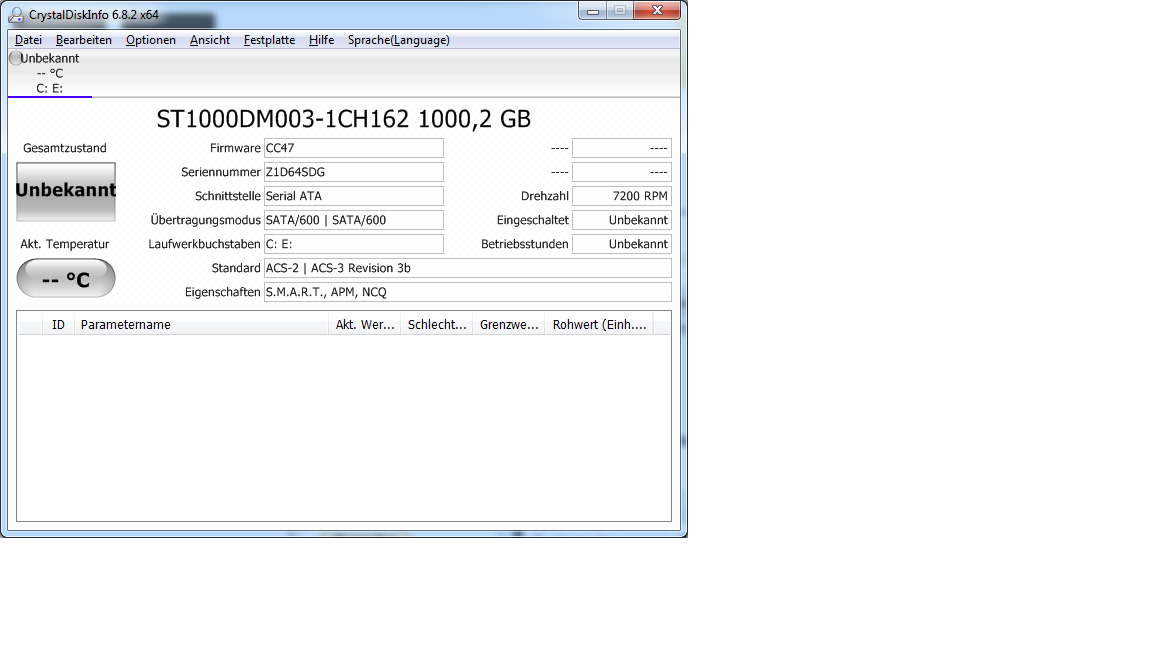Open the Festplatte menu
1152x648 pixels.
(269, 40)
